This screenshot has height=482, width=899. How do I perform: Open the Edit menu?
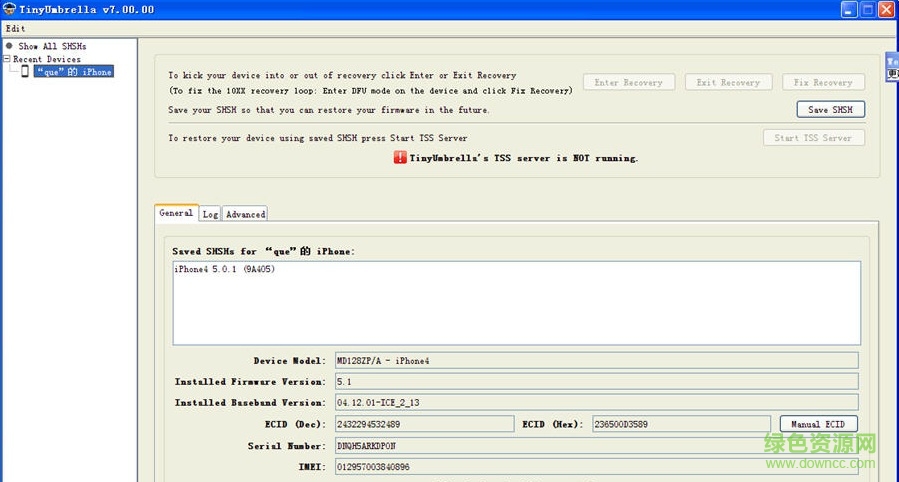(x=15, y=28)
